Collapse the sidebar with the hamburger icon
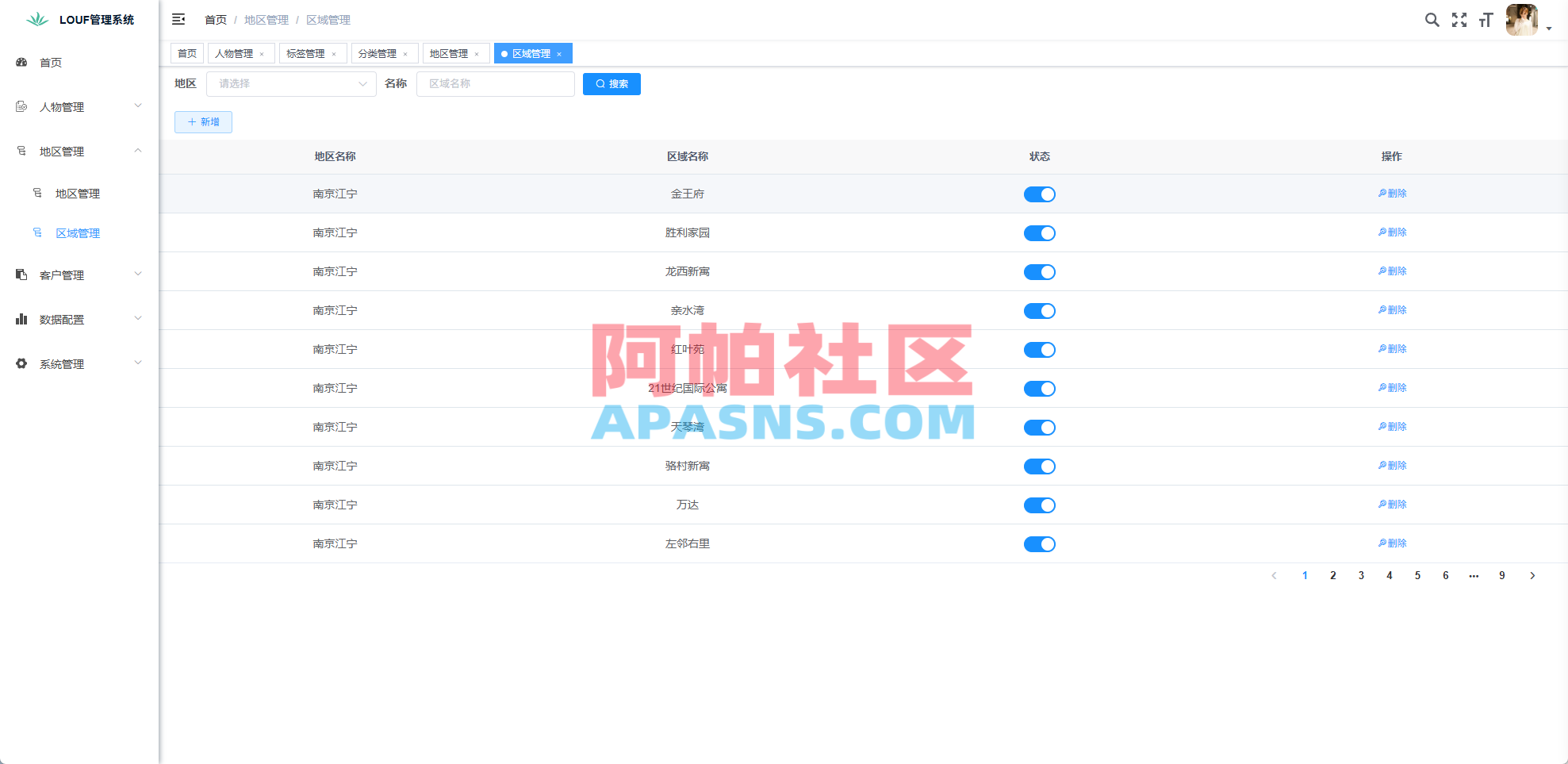Viewport: 1568px width, 764px height. [x=178, y=19]
